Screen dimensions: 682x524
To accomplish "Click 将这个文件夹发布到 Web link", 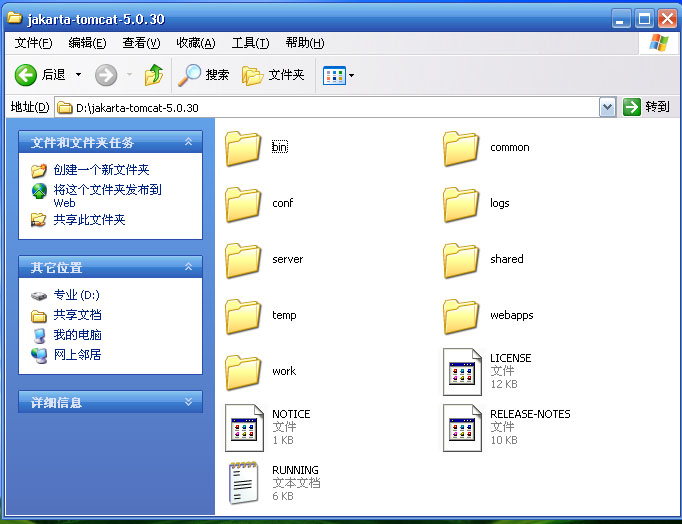I will [107, 196].
